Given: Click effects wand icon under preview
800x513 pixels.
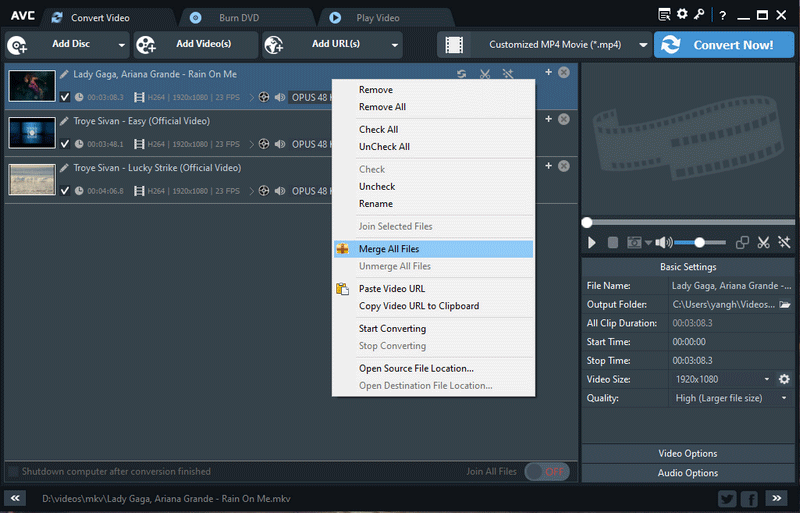Looking at the screenshot, I should tap(784, 242).
